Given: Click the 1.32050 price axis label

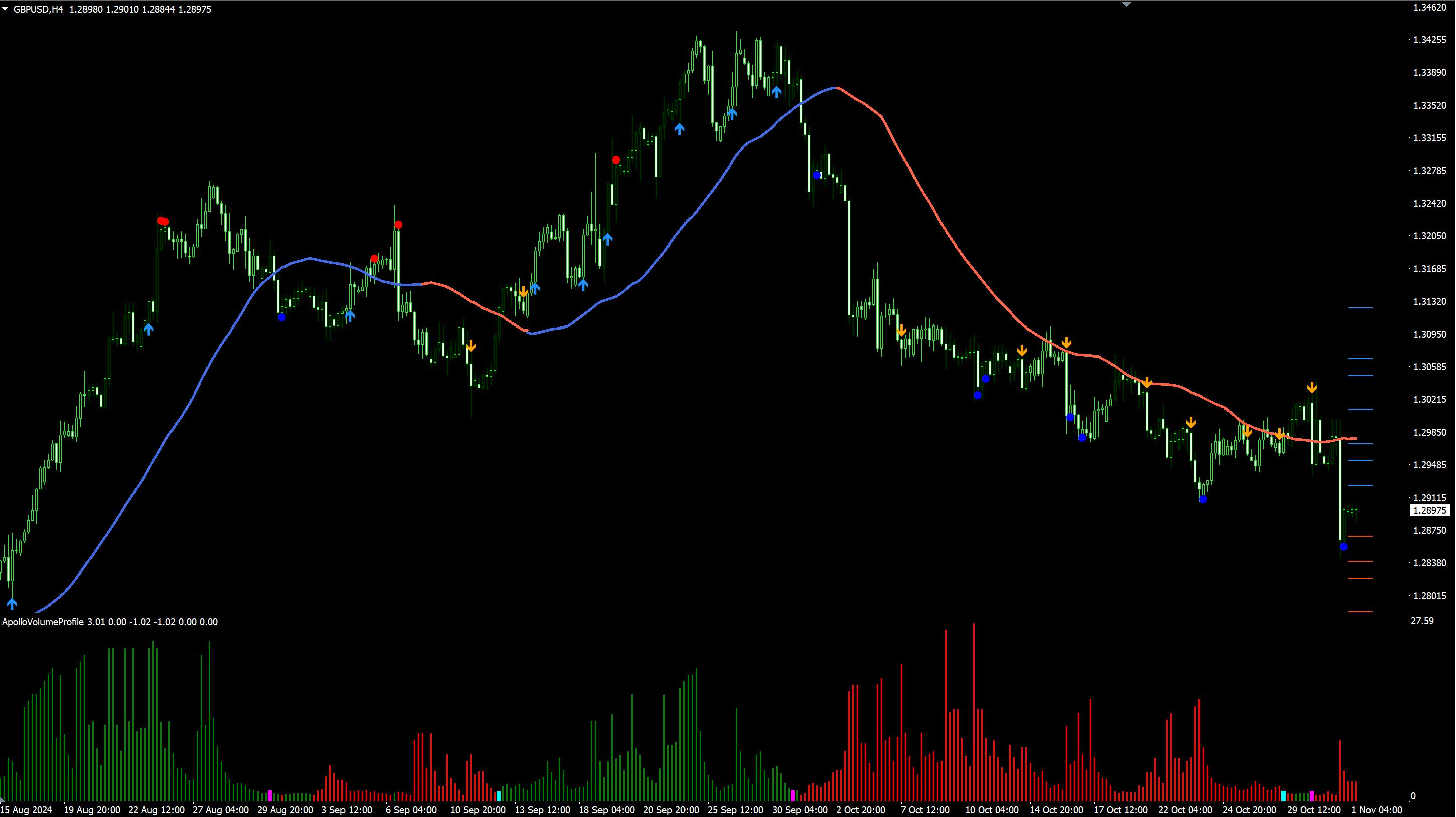Looking at the screenshot, I should [1430, 236].
